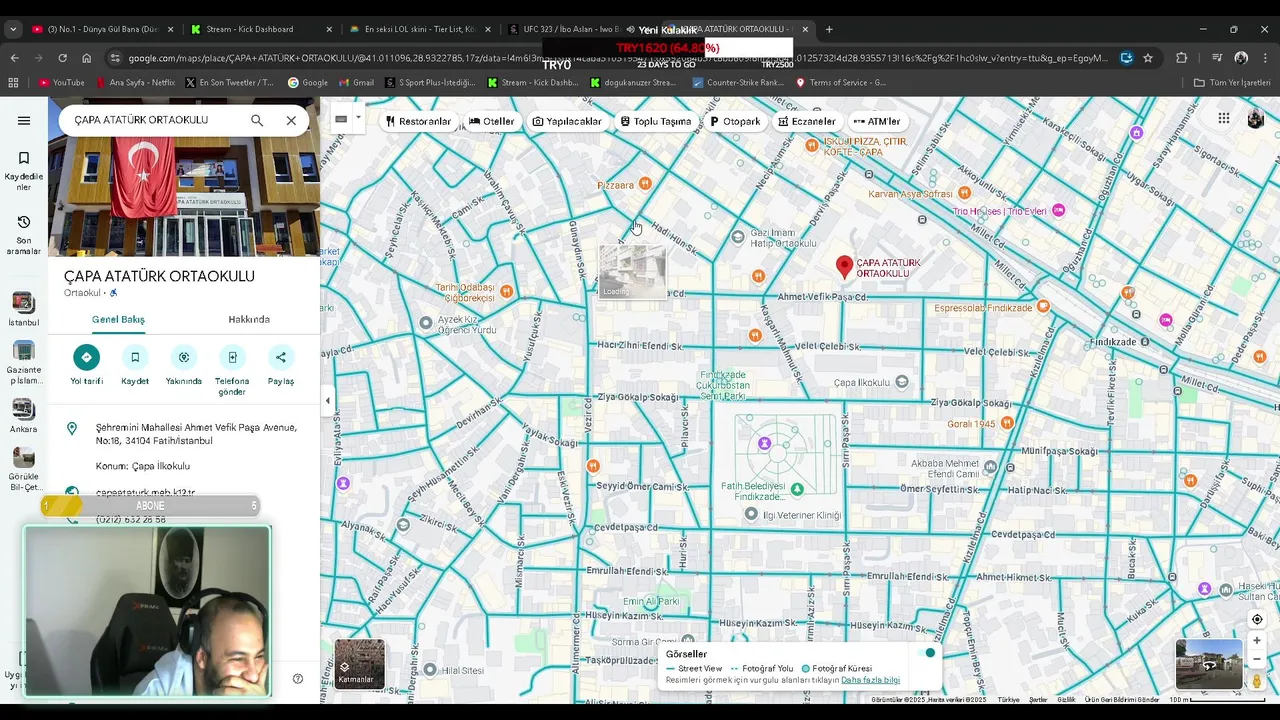Click the my location button
Viewport: 1280px width, 720px height.
point(1257,619)
